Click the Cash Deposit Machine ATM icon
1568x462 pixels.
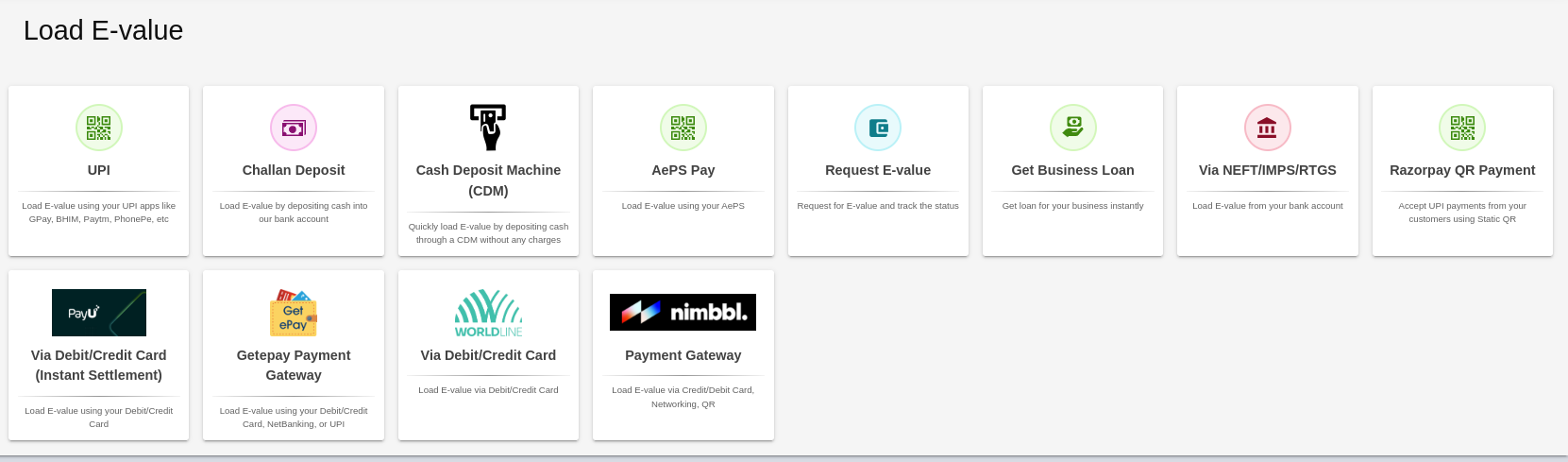click(x=488, y=128)
